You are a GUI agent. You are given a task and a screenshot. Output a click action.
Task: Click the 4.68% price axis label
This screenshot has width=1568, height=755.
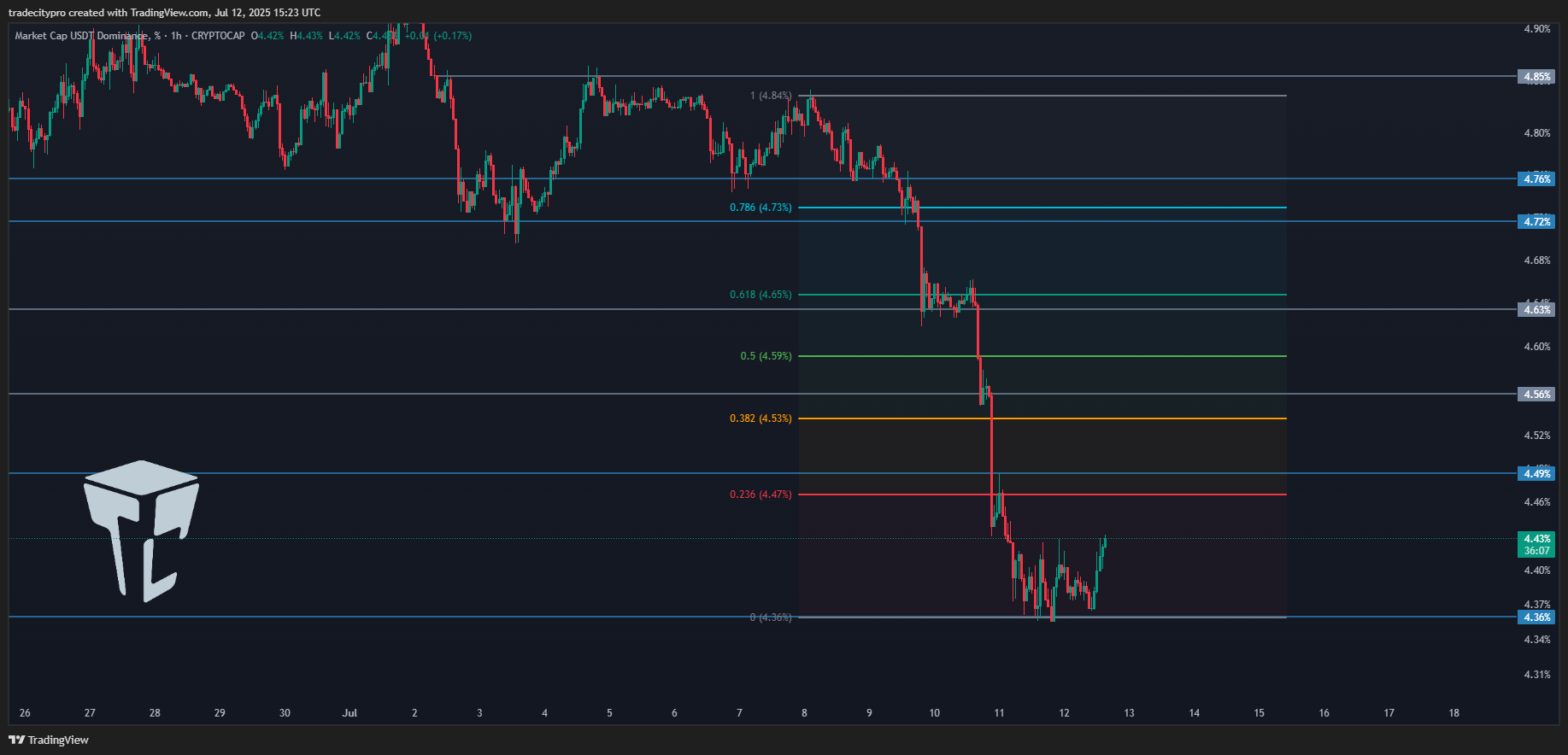(x=1536, y=260)
